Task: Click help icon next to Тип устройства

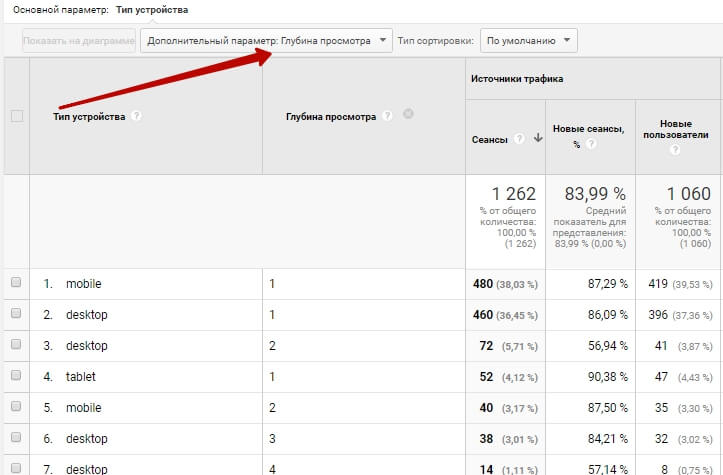Action: [136, 116]
